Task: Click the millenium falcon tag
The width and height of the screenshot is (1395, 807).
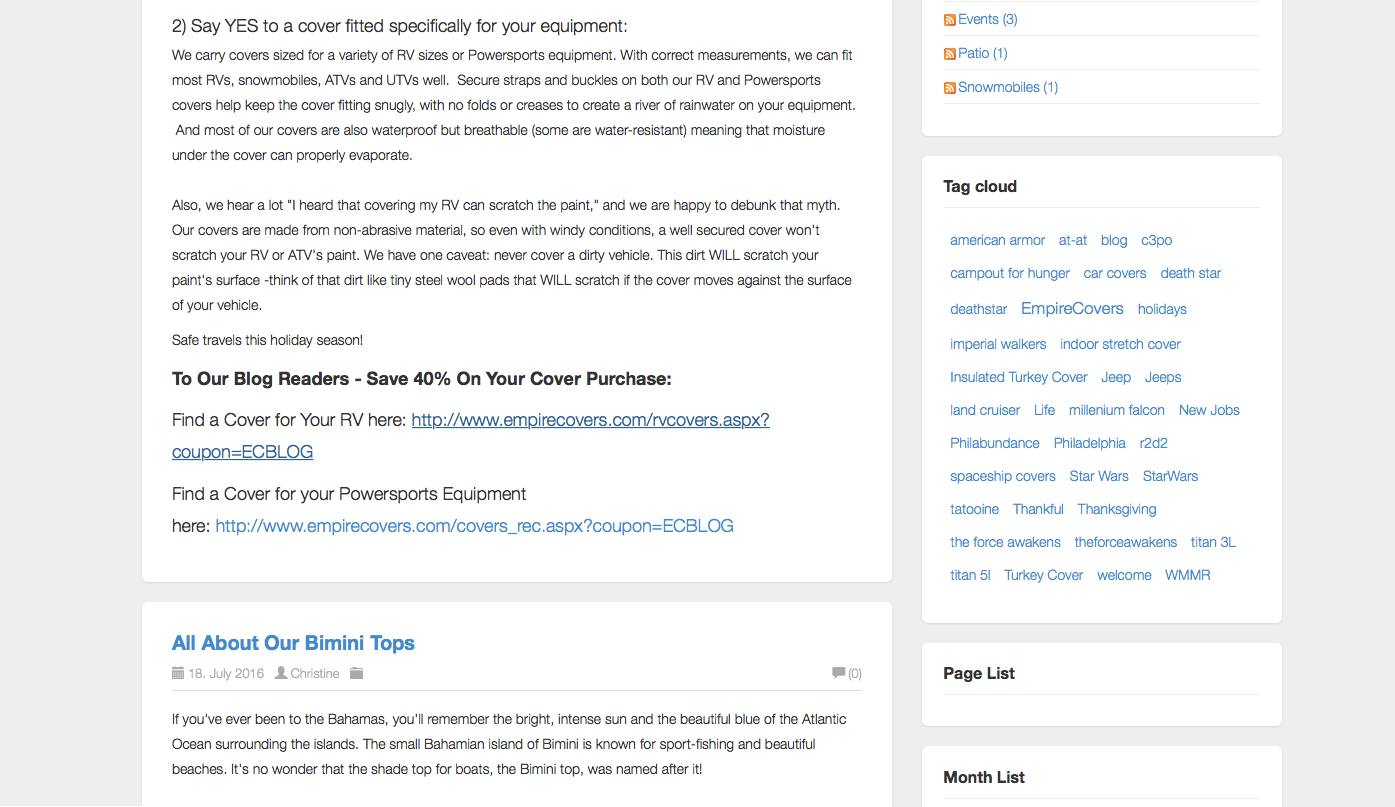Action: click(1116, 410)
